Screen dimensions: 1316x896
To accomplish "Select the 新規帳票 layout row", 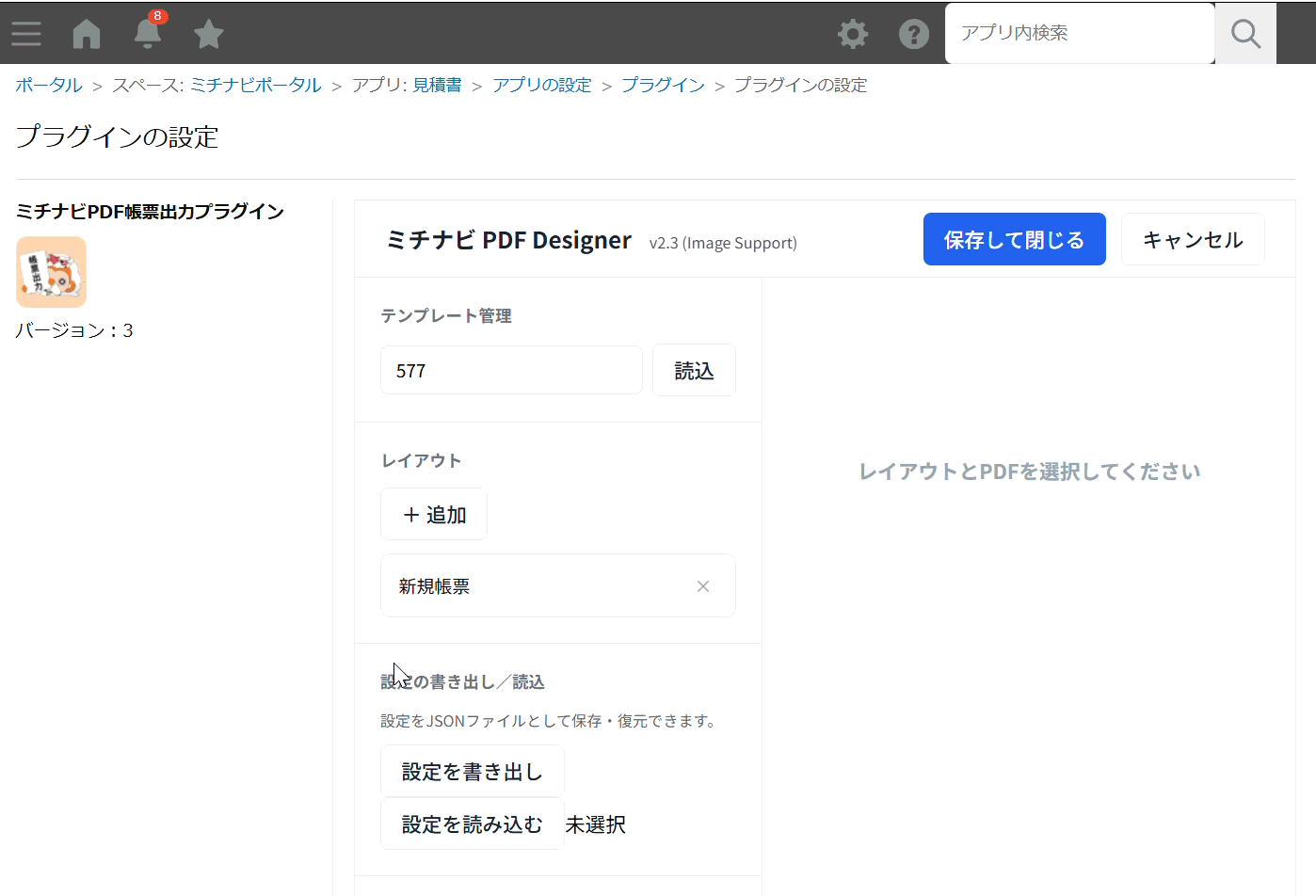I will (x=558, y=586).
